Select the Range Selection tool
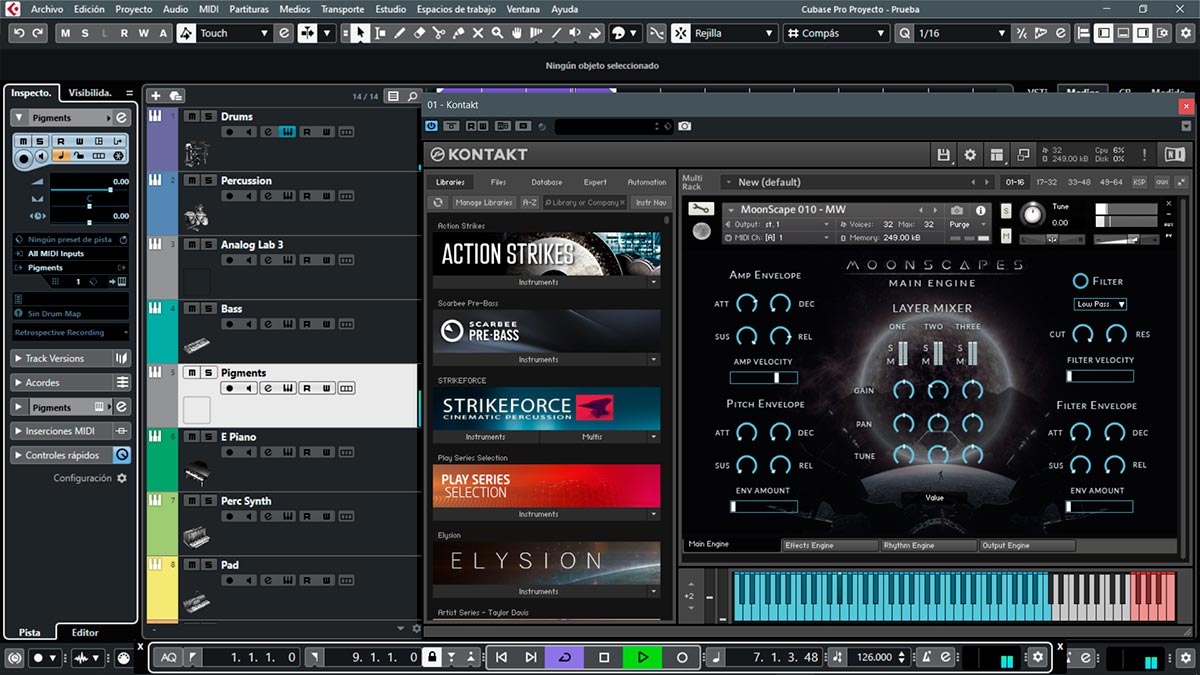Image resolution: width=1200 pixels, height=675 pixels. pos(380,33)
